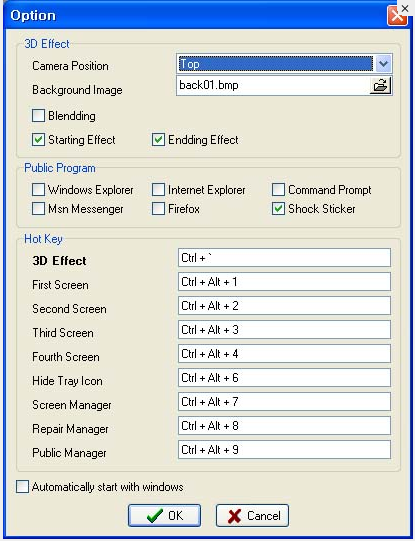Check the Msn Messenger option
Screen dimensions: 415x541
[x=38, y=209]
